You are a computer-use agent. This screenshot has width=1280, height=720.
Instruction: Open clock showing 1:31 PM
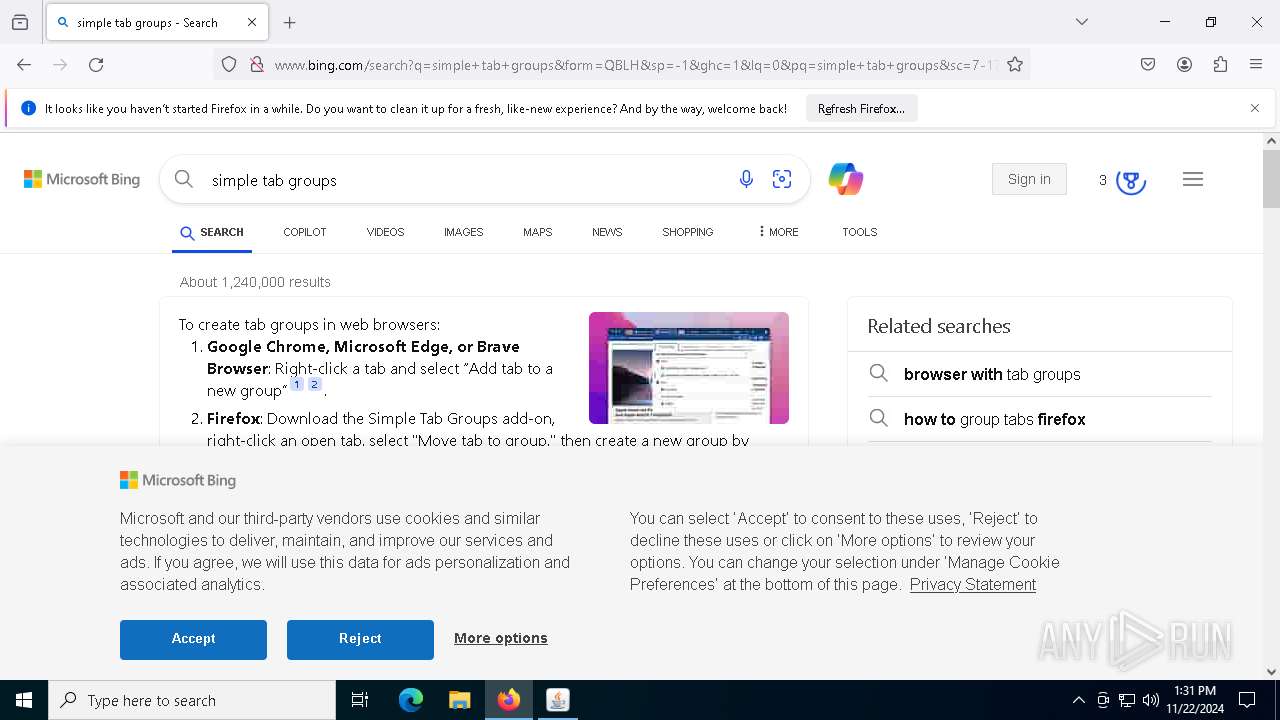click(1195, 700)
